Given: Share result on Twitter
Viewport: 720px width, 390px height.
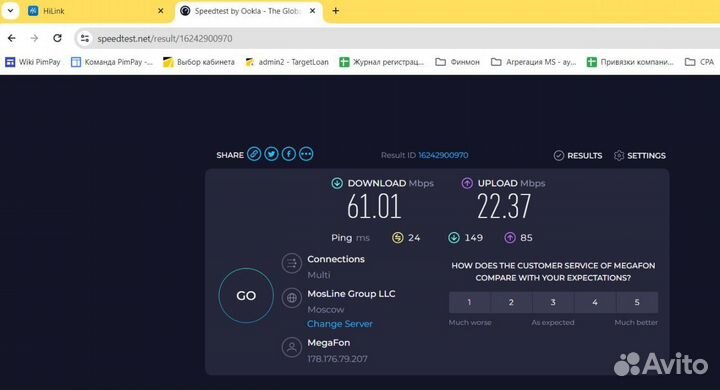Looking at the screenshot, I should tap(271, 154).
